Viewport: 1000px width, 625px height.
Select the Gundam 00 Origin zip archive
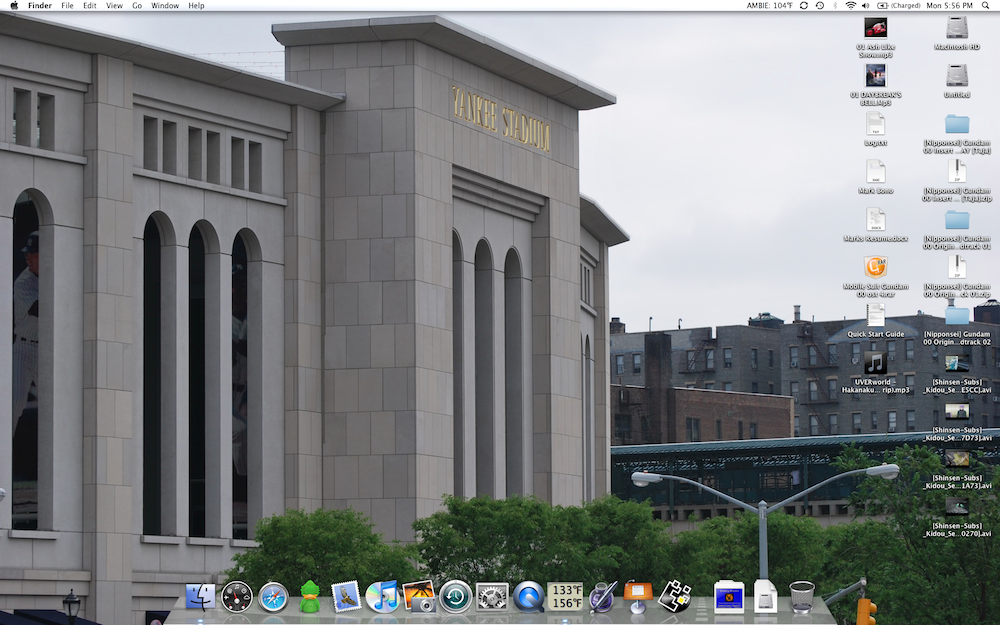[x=957, y=267]
